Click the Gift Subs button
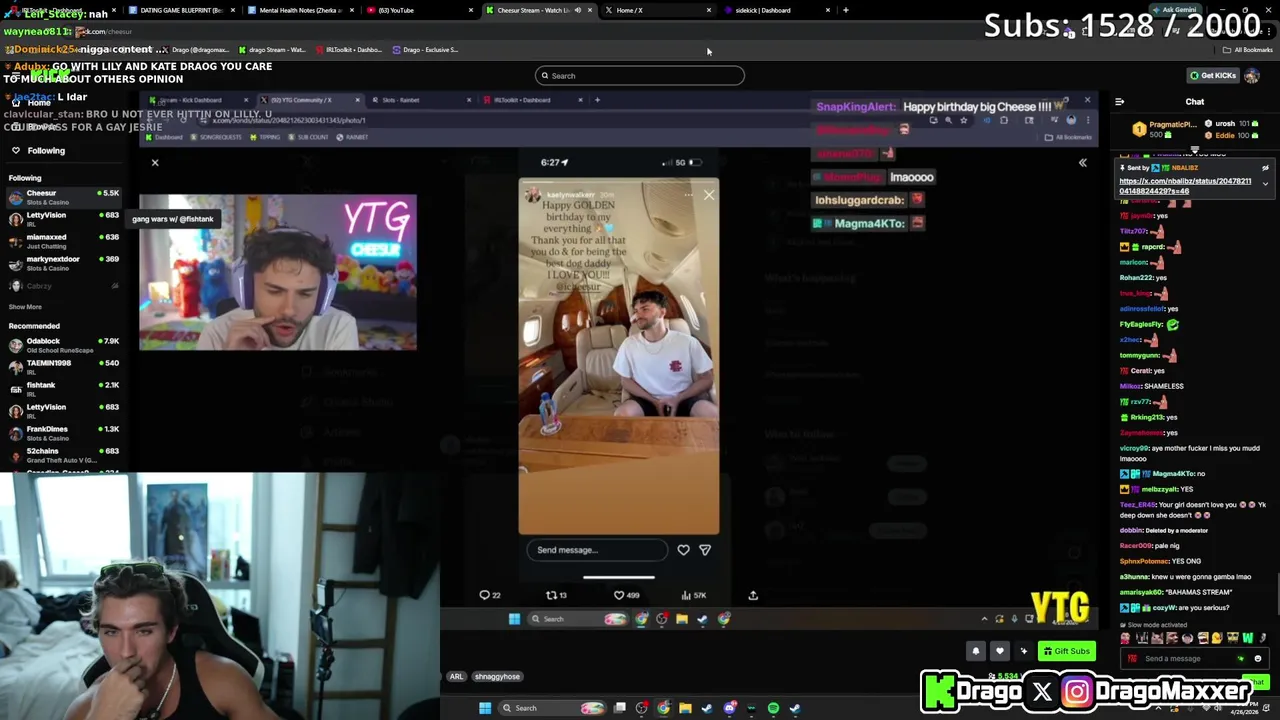This screenshot has height=720, width=1280. pyautogui.click(x=1066, y=651)
